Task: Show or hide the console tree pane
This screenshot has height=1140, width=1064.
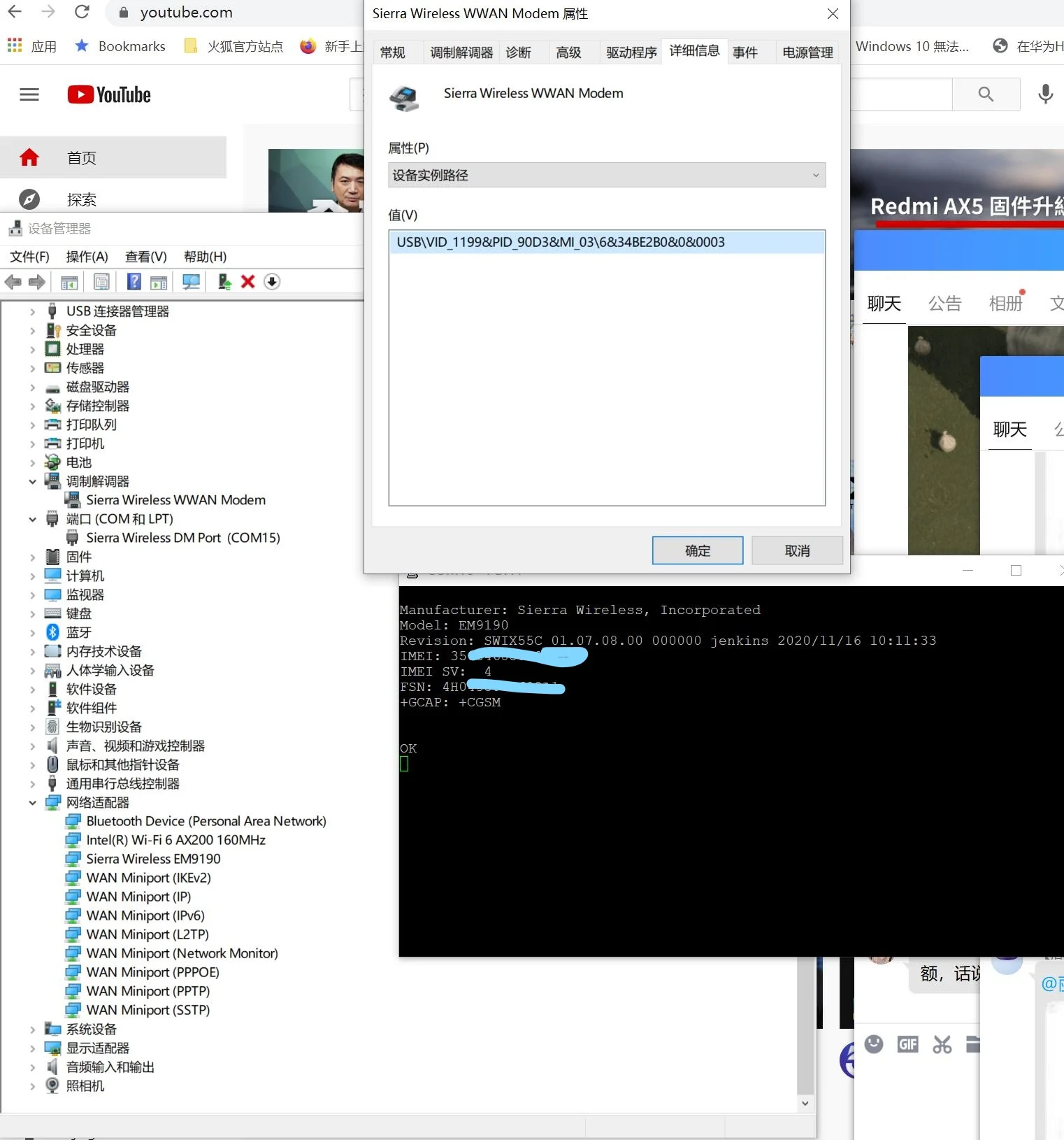Action: tap(69, 282)
